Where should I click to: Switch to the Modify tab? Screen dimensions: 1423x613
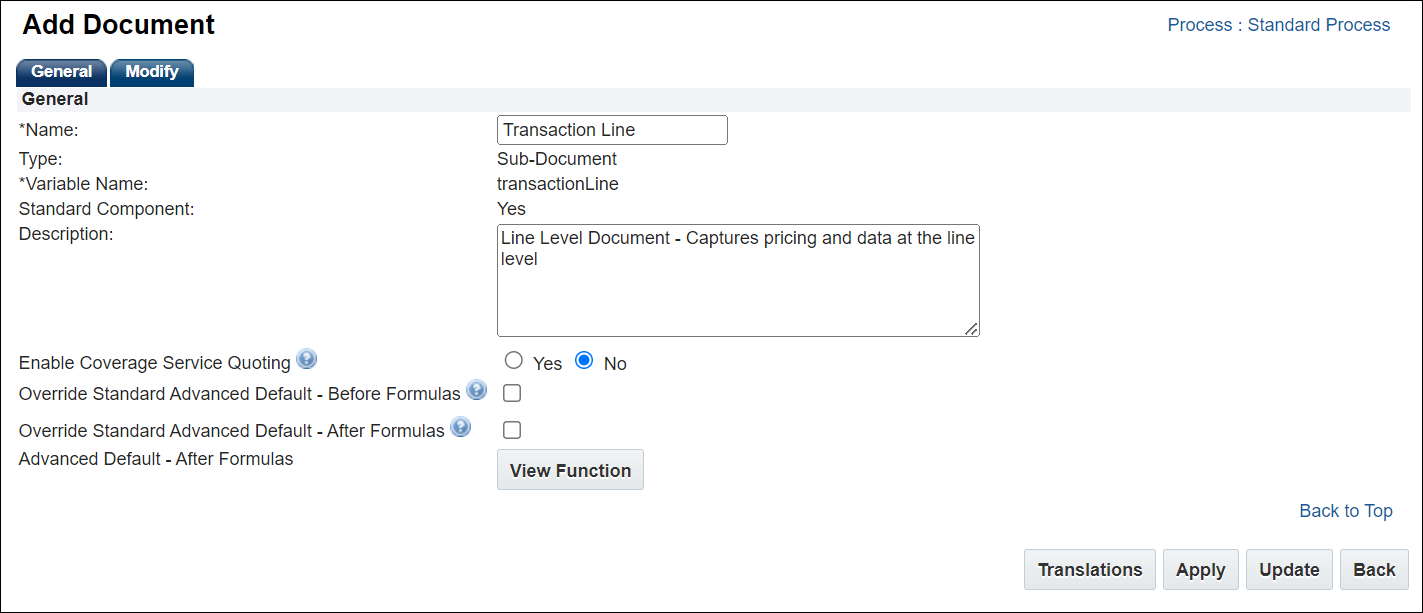point(151,72)
